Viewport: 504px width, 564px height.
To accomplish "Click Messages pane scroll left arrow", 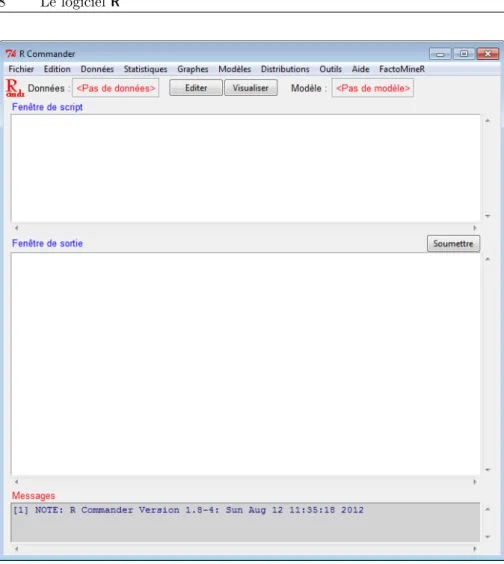I will click(16, 549).
